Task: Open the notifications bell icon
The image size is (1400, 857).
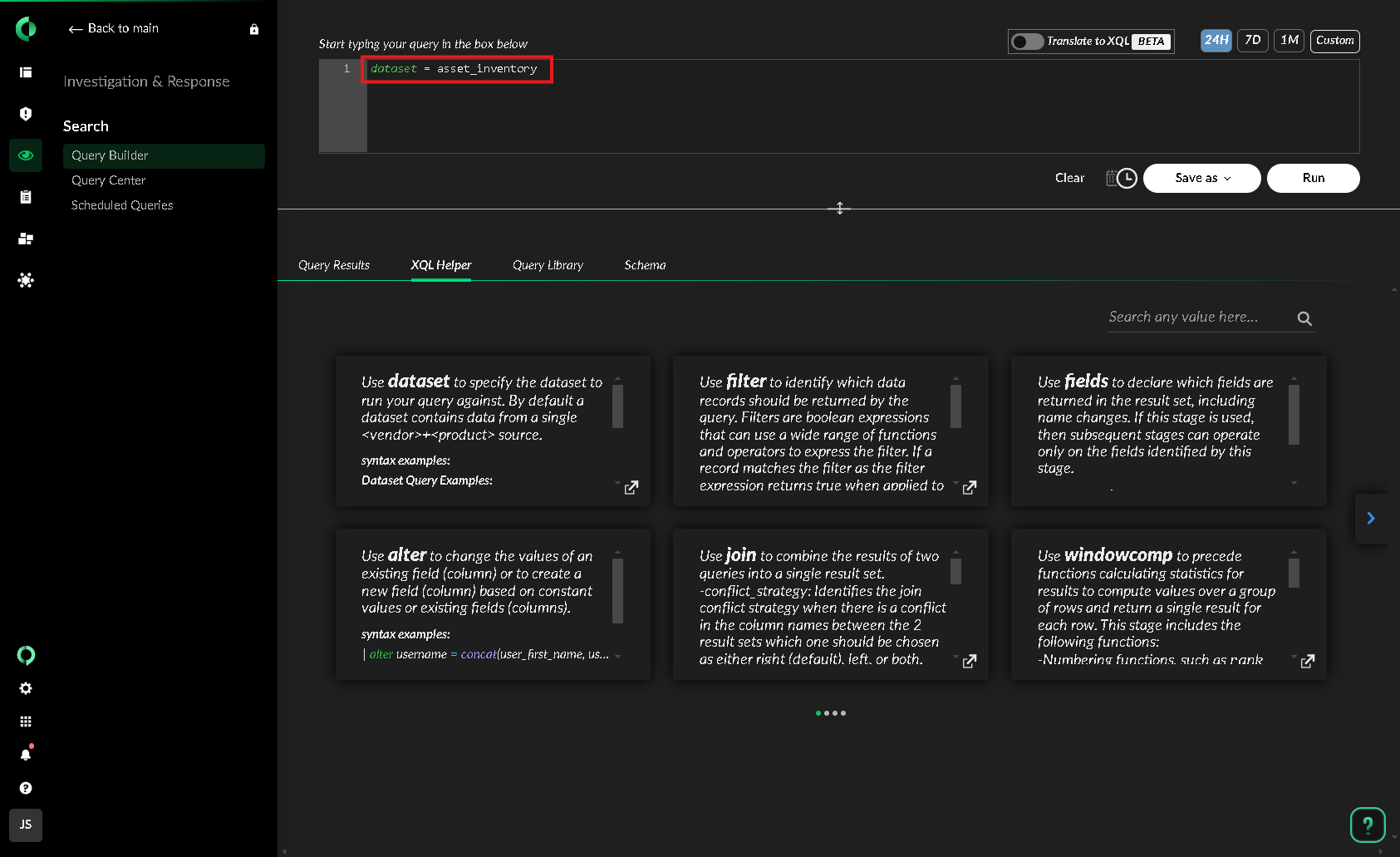Action: (26, 754)
